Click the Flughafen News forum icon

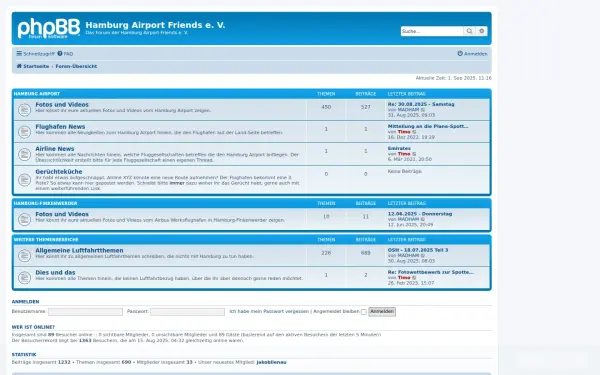[x=24, y=132]
